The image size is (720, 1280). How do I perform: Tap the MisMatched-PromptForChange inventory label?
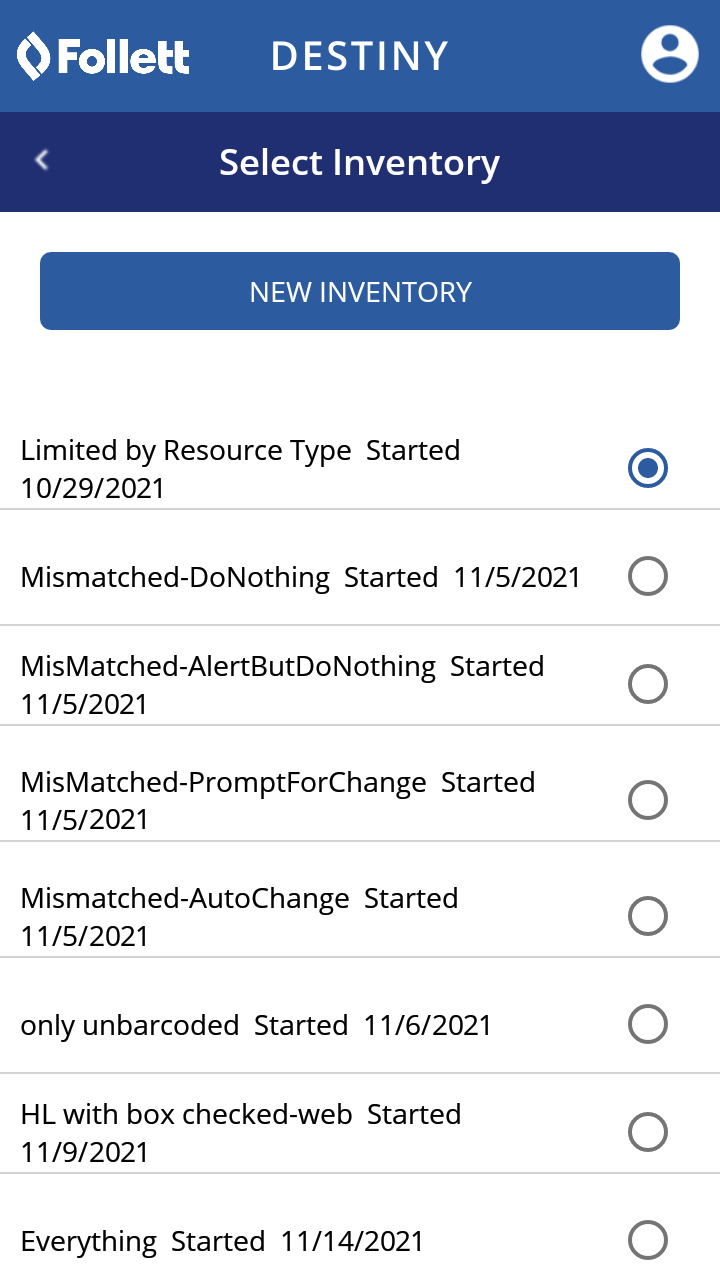(278, 800)
